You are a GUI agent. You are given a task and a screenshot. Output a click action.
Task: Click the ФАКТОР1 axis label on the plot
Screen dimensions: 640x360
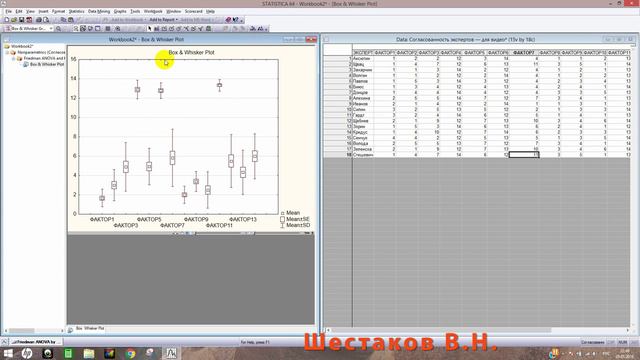click(102, 219)
